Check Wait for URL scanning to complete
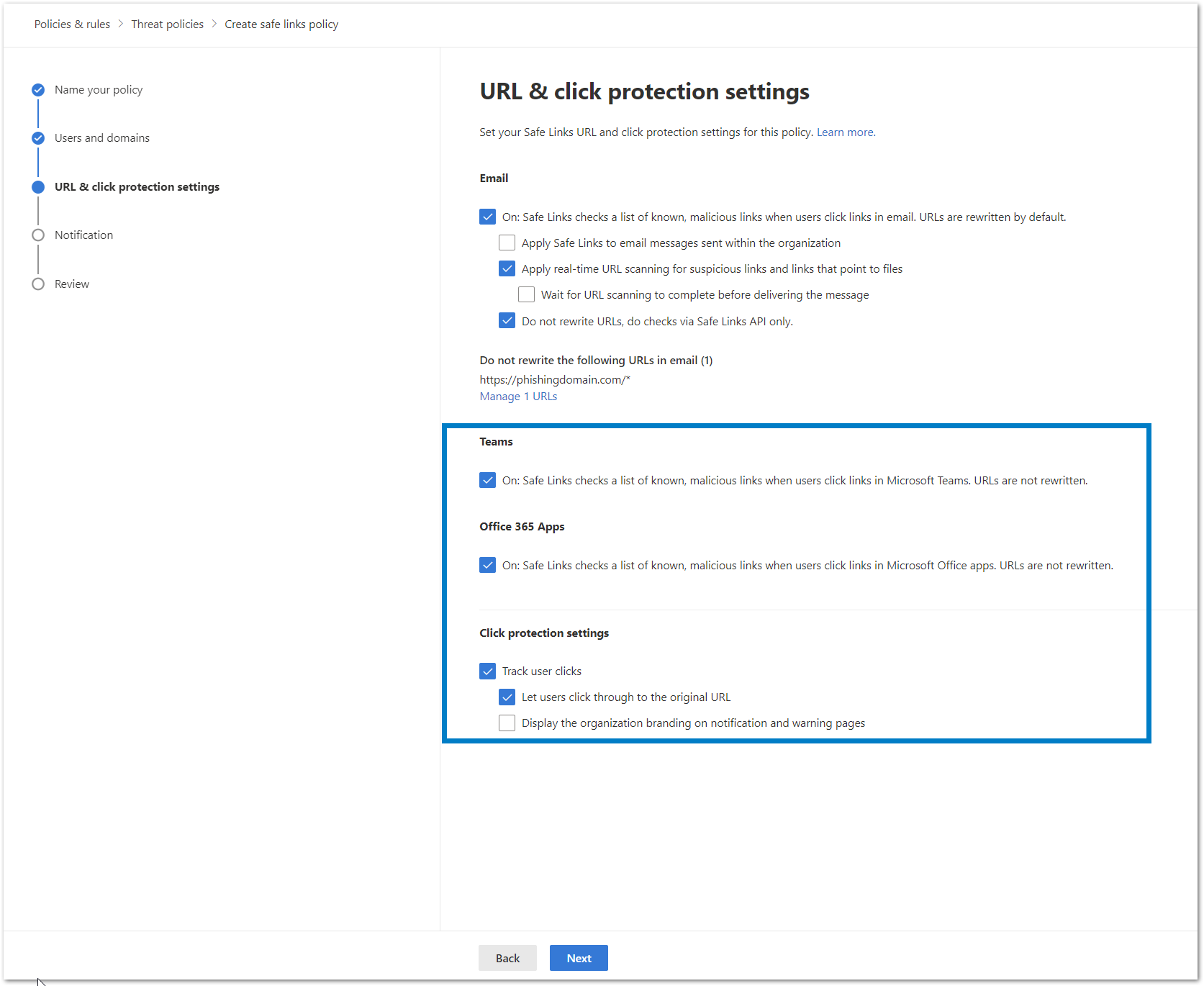 click(x=527, y=294)
